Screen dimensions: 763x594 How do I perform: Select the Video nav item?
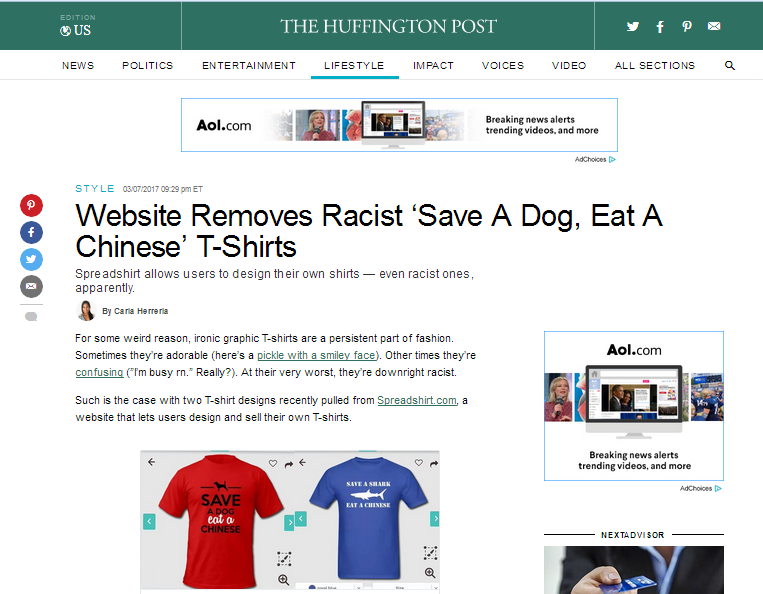click(x=569, y=66)
